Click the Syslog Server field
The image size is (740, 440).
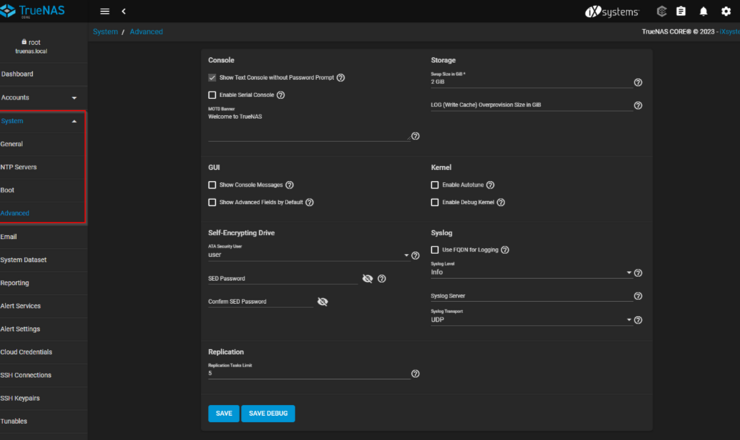point(531,296)
